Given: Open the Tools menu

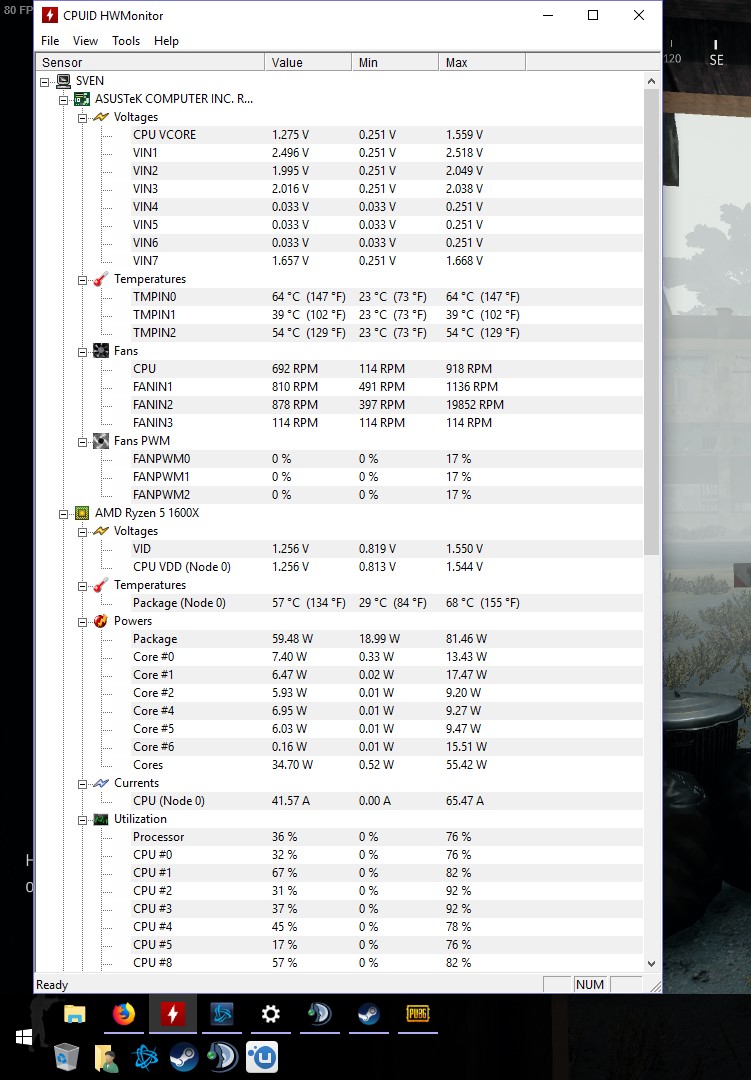Looking at the screenshot, I should (x=126, y=41).
